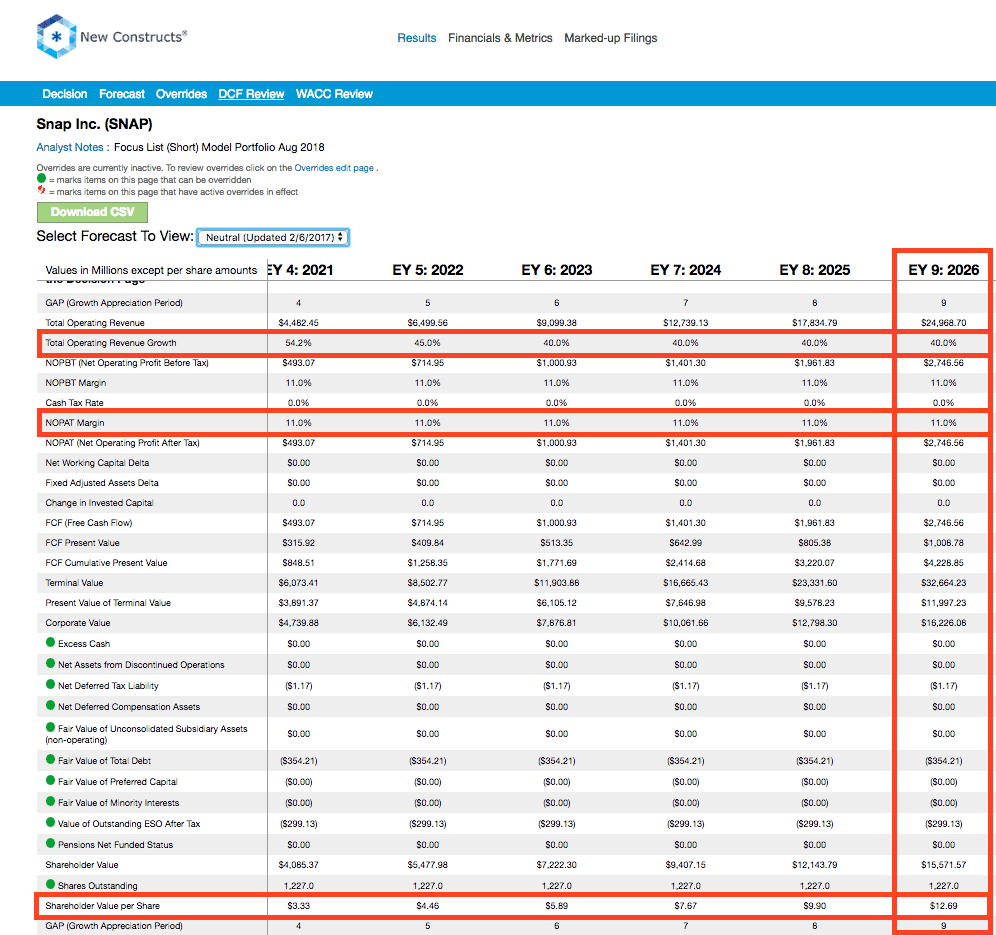Click the red legend marker for active overrides
Screen dimensions: 996x935
[41, 190]
